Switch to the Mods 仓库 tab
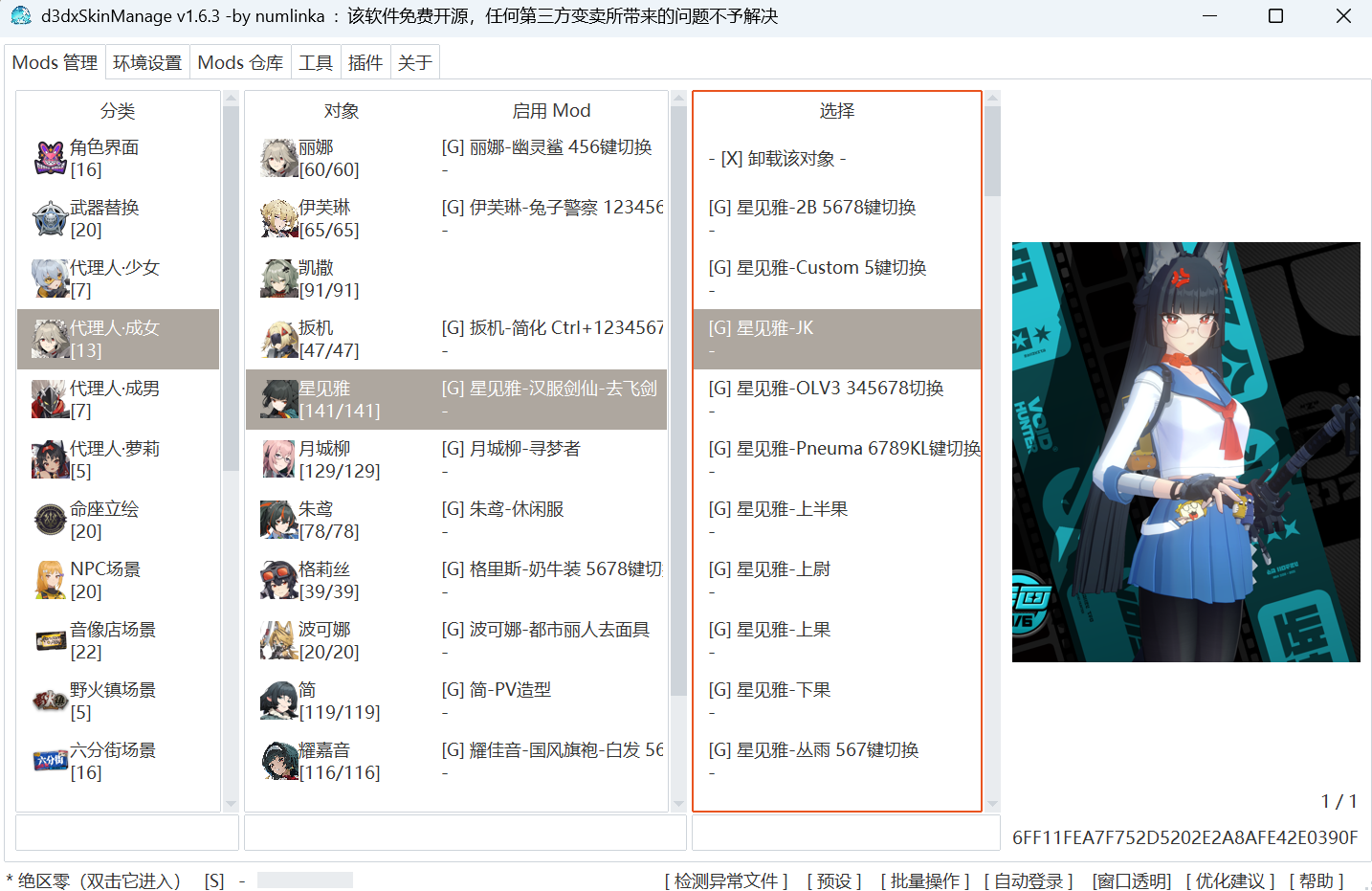This screenshot has width=1372, height=891. [240, 62]
